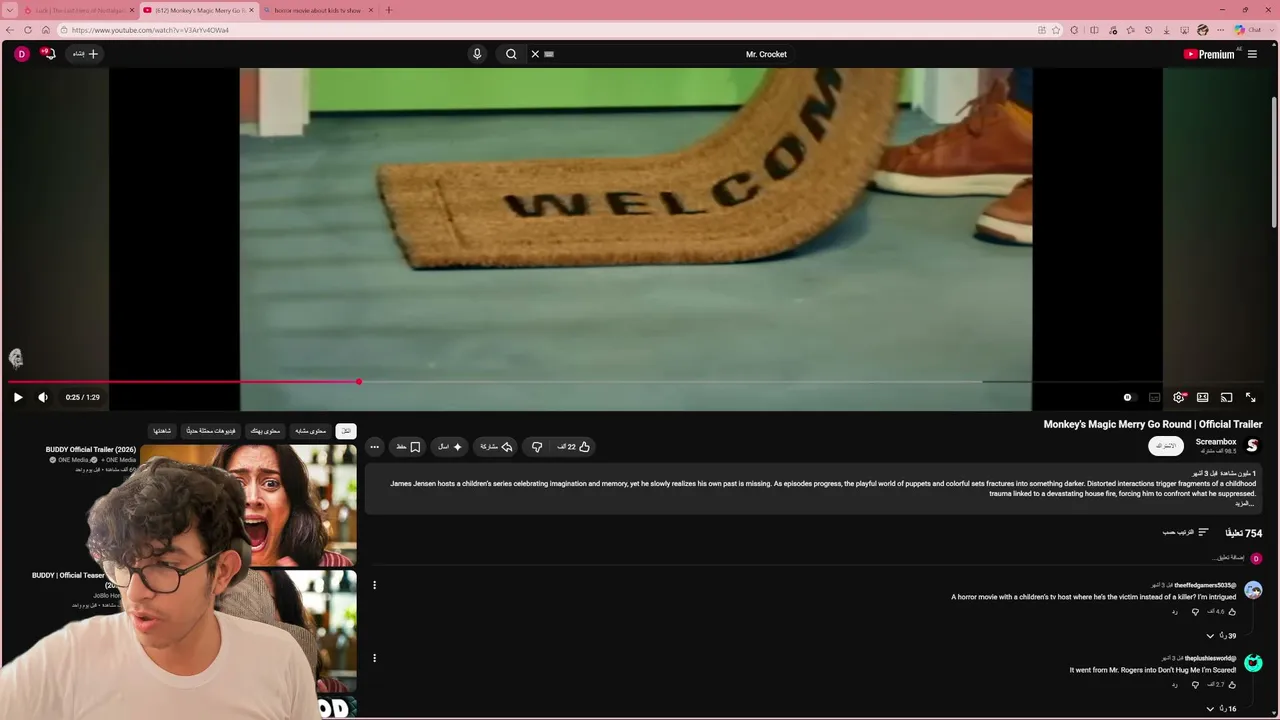1280x720 pixels.
Task: Open the BUDDY Official Trailer thumbnail
Action: tap(248, 505)
